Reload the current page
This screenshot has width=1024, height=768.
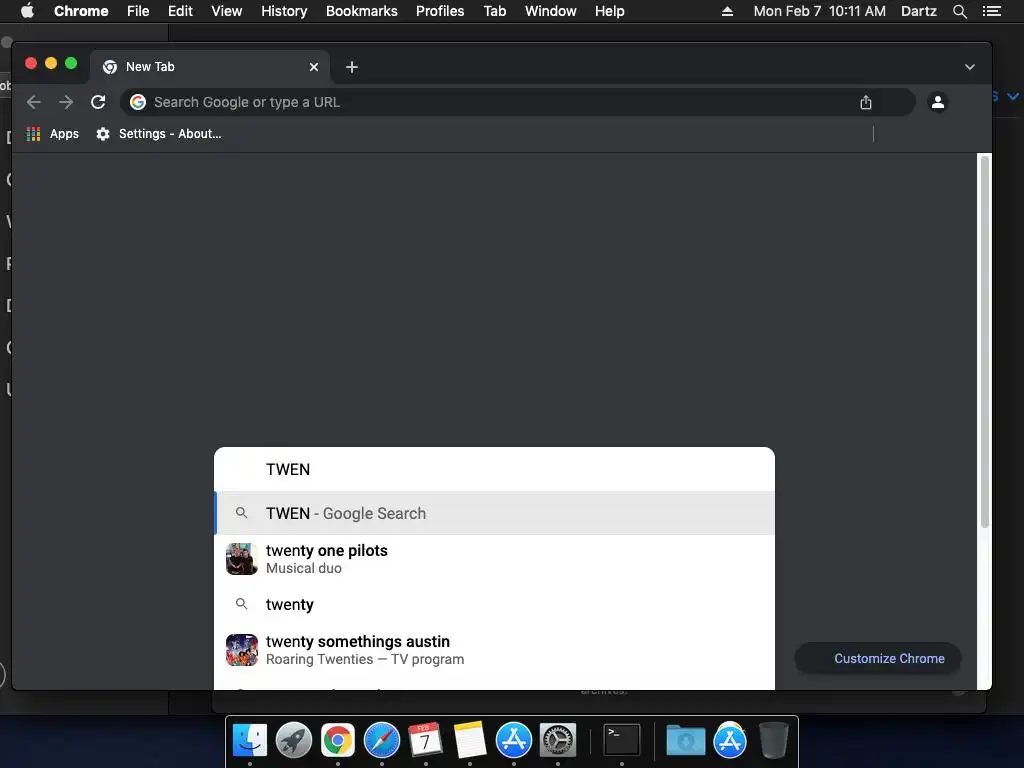pos(98,102)
